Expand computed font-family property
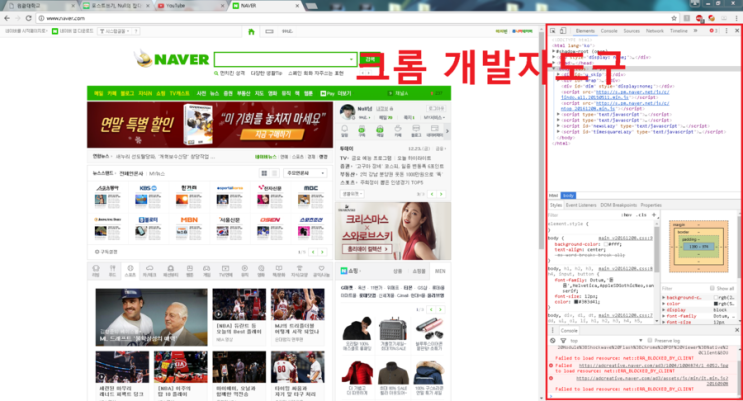The height and width of the screenshot is (401, 743). click(x=663, y=316)
